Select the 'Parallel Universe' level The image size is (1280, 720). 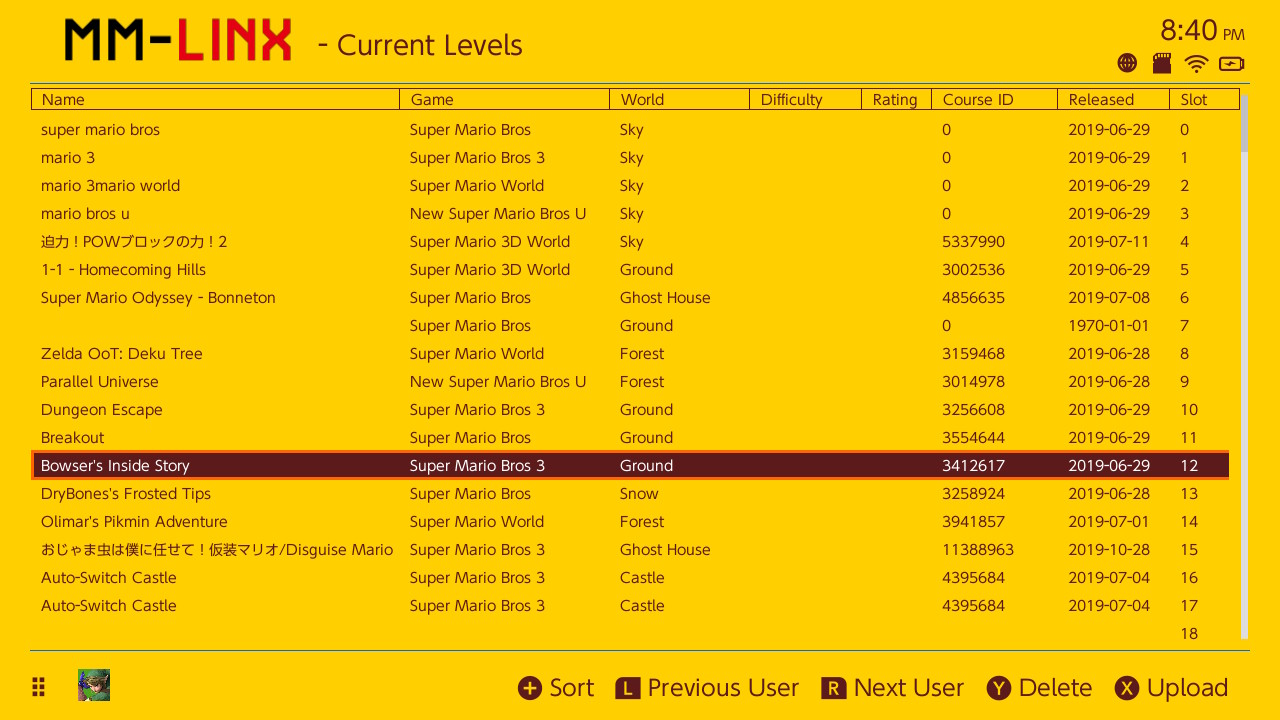pyautogui.click(x=631, y=381)
